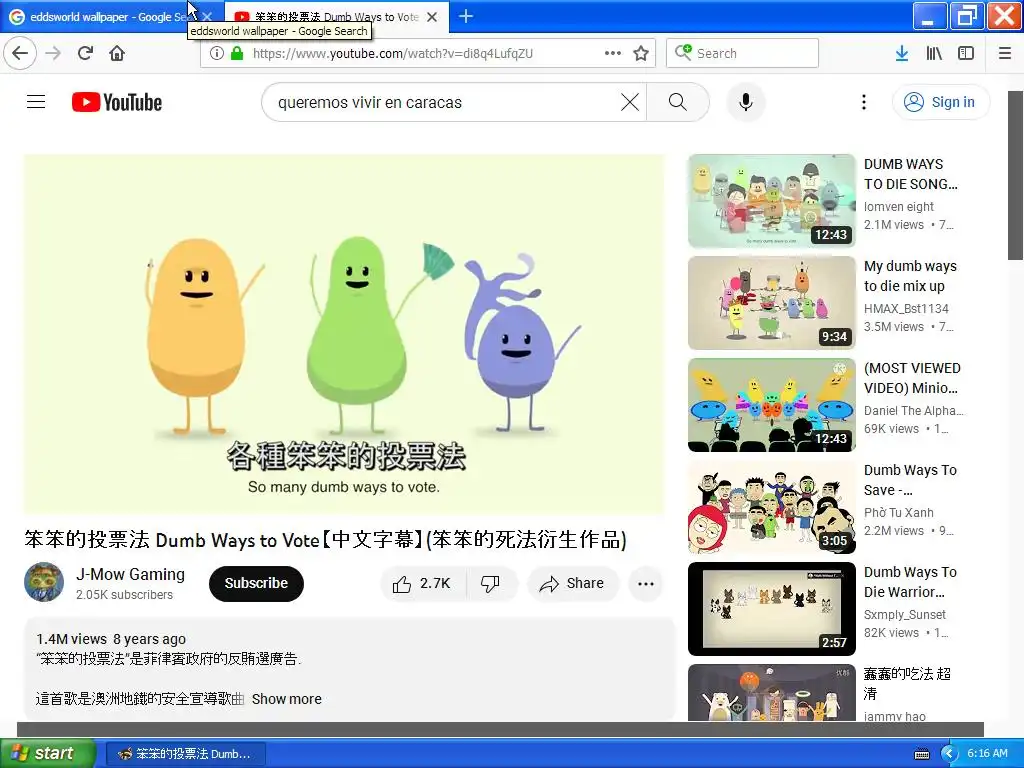Close the Dumb Ways to Vote tab
This screenshot has height=768, width=1024.
coord(432,17)
